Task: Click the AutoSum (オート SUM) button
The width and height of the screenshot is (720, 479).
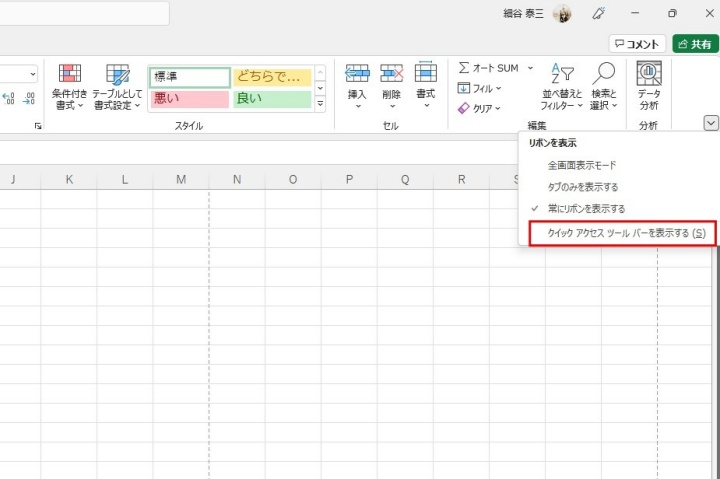Action: pyautogui.click(x=489, y=68)
